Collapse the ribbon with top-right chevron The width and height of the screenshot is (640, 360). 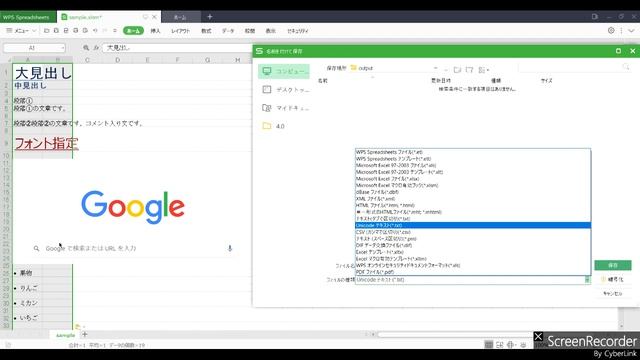[x=631, y=31]
